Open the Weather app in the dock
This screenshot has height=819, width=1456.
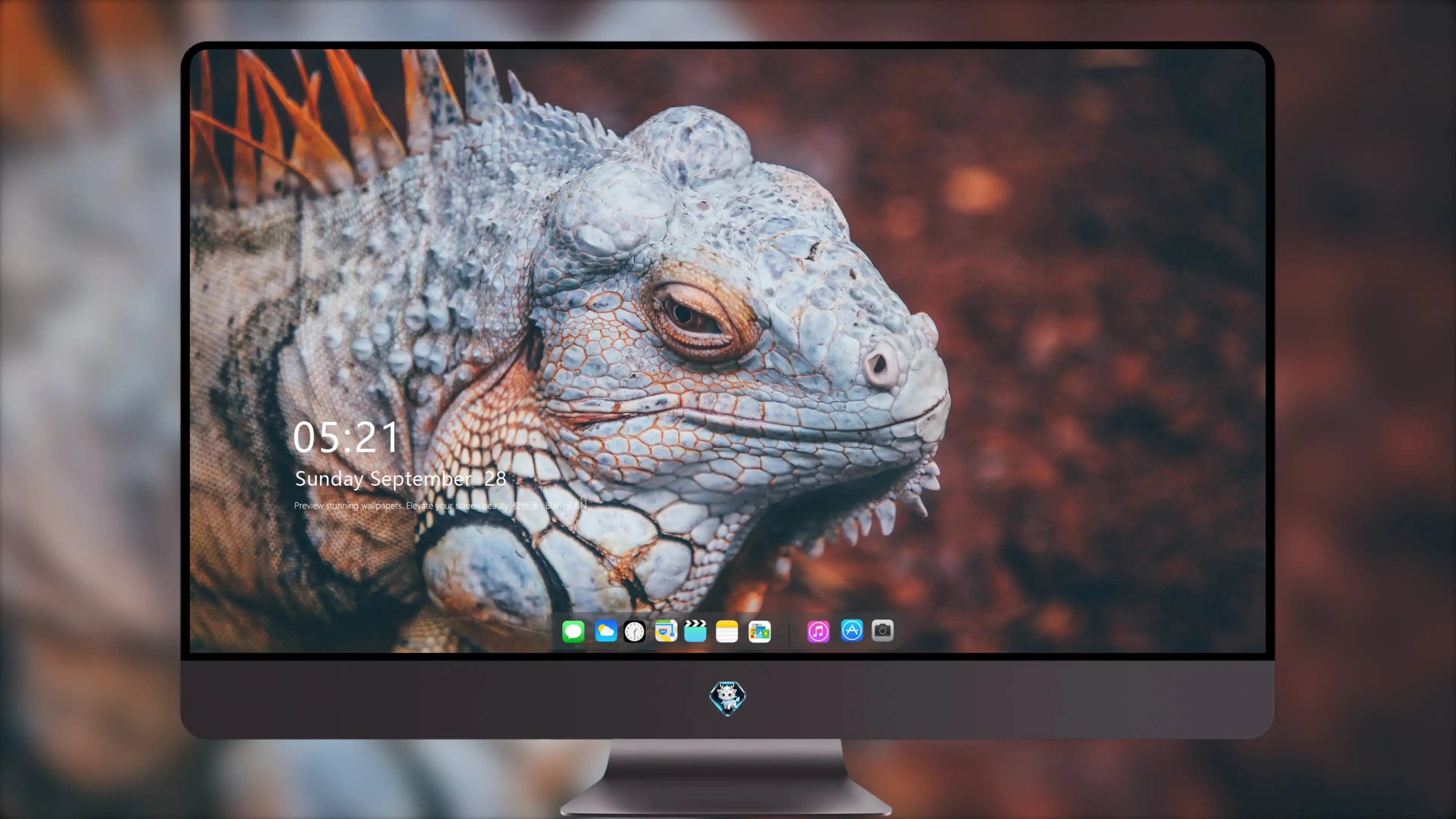pos(606,631)
